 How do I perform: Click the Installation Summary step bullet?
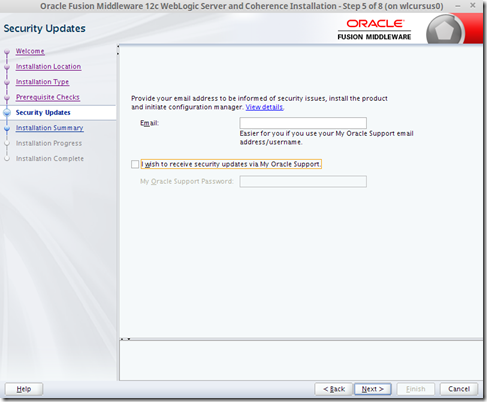pyautogui.click(x=7, y=128)
